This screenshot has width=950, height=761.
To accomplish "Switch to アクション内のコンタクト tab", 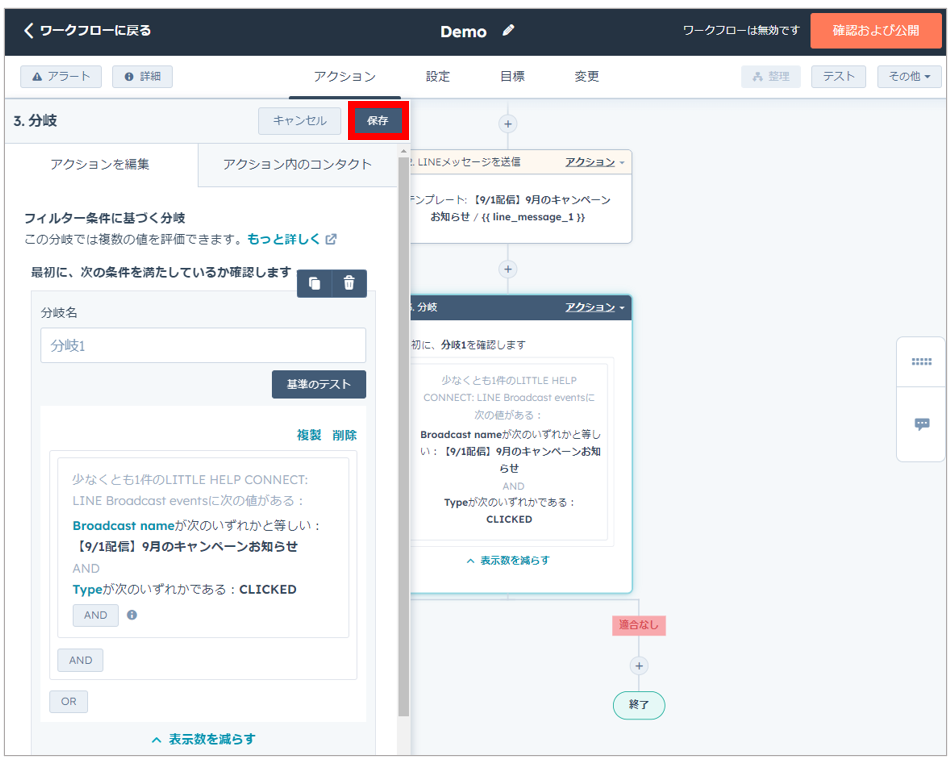I will (x=297, y=165).
